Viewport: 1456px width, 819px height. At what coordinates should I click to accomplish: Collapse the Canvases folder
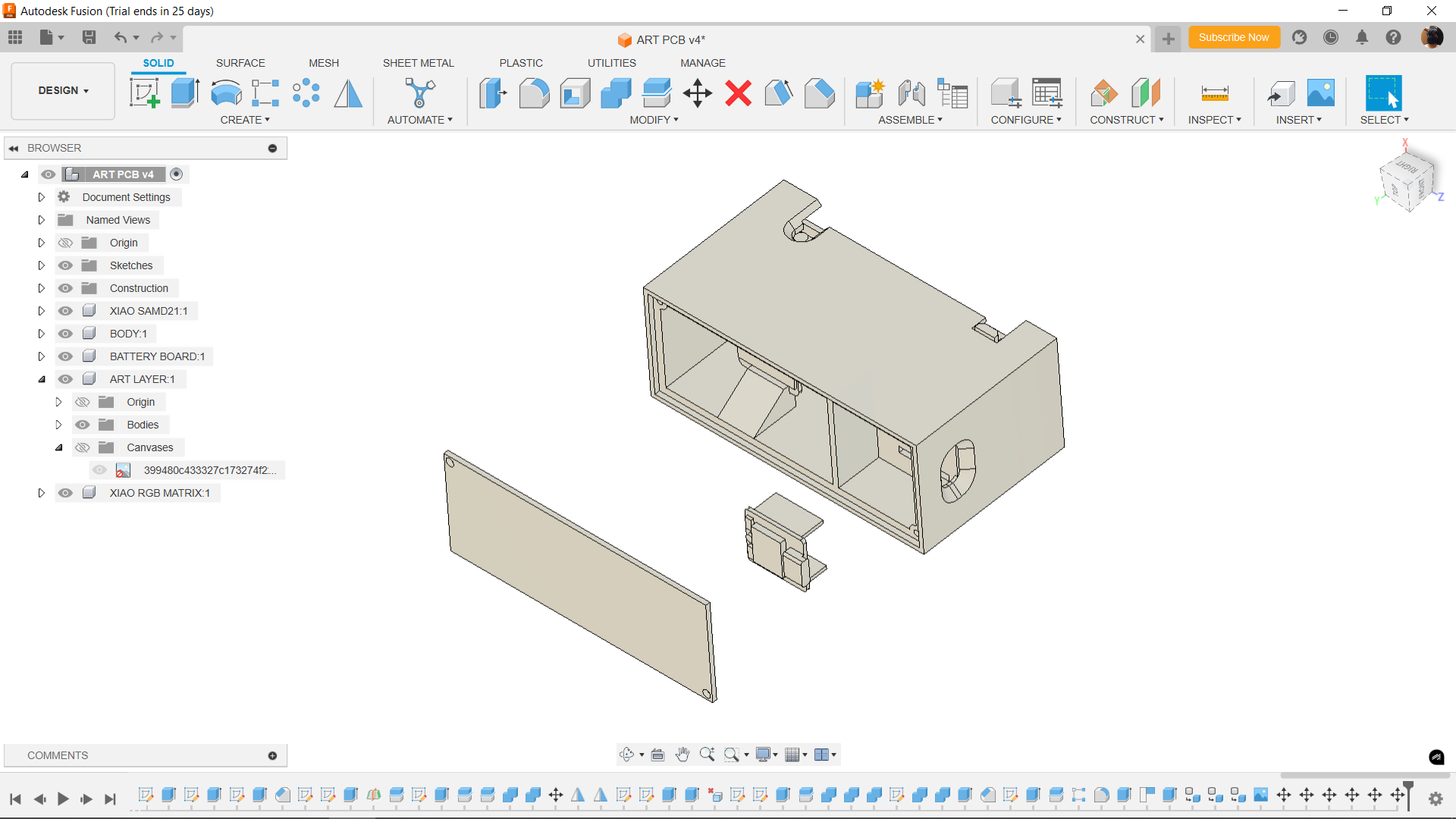coord(58,447)
